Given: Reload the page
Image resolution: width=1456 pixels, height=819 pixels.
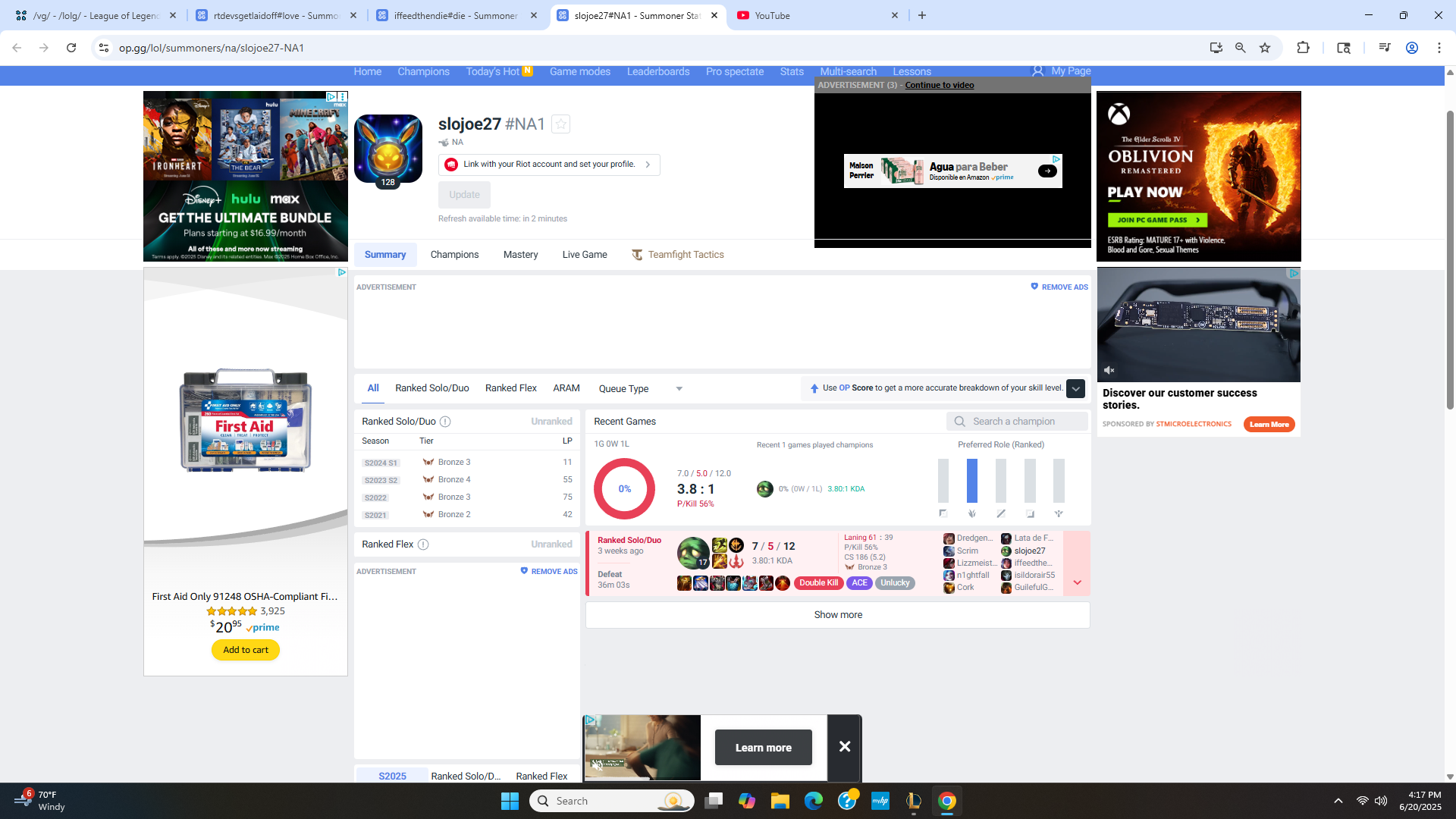Looking at the screenshot, I should [x=71, y=48].
